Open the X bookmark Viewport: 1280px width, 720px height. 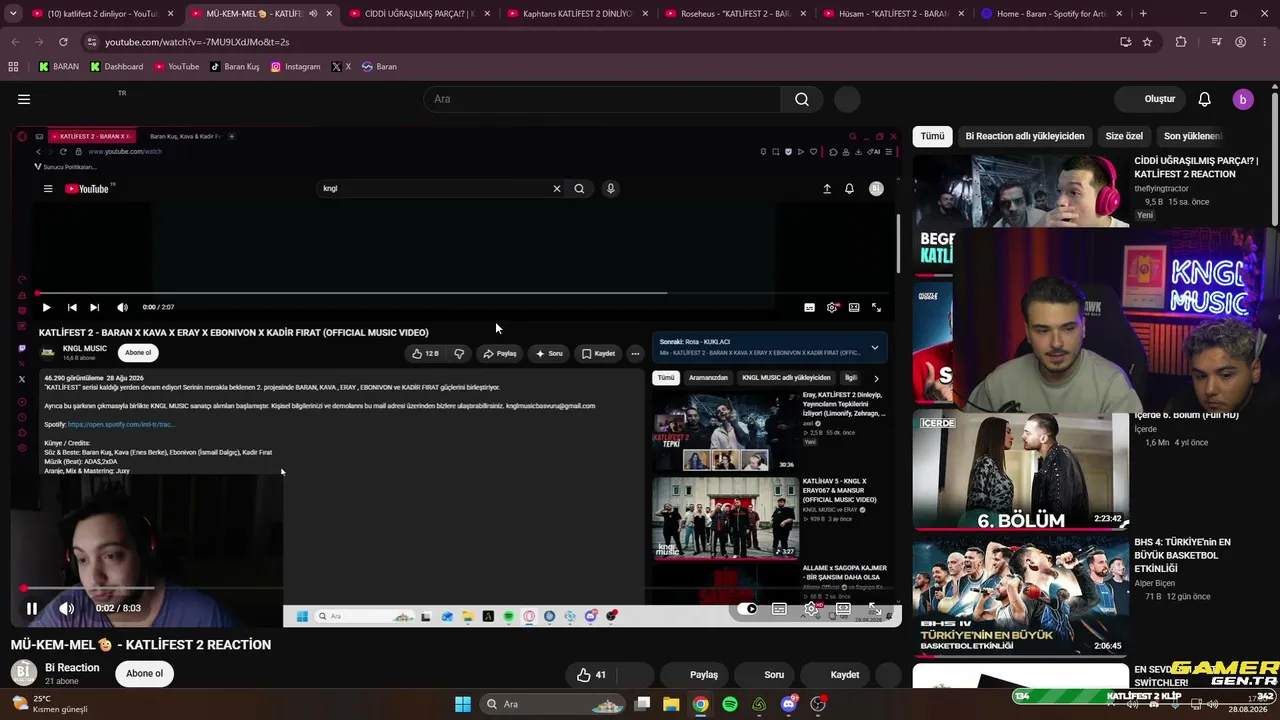tap(341, 67)
